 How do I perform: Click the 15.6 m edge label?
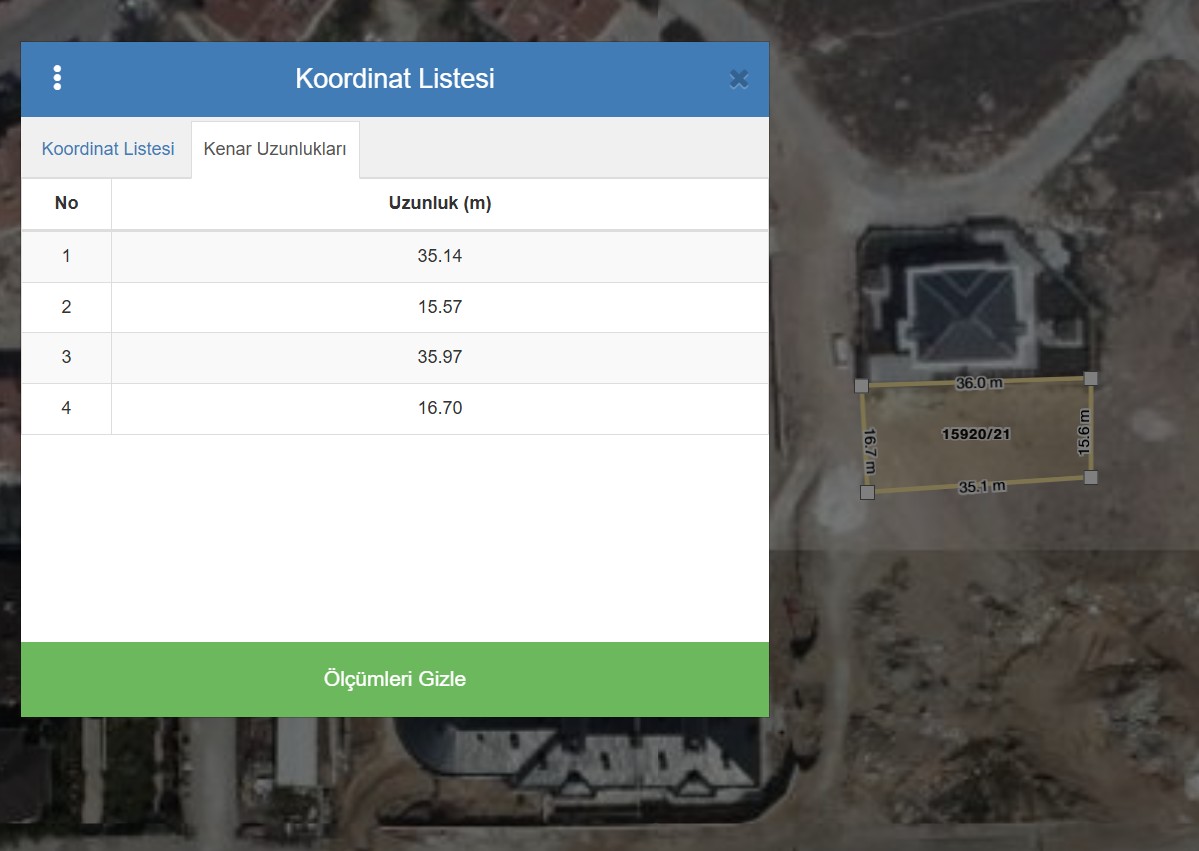pos(1084,432)
